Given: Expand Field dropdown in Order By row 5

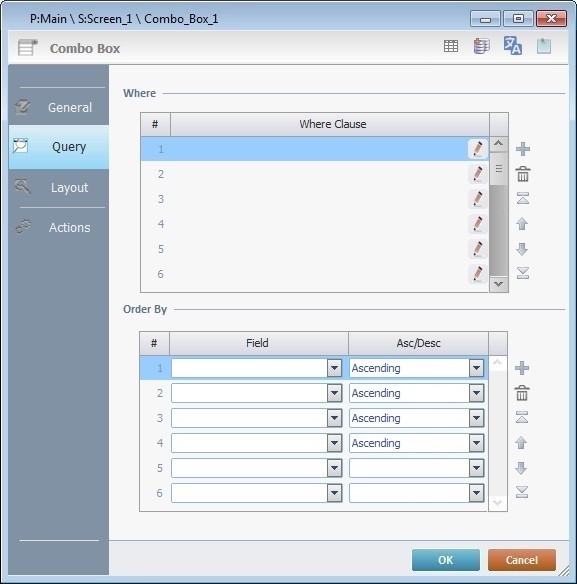Looking at the screenshot, I should 335,468.
